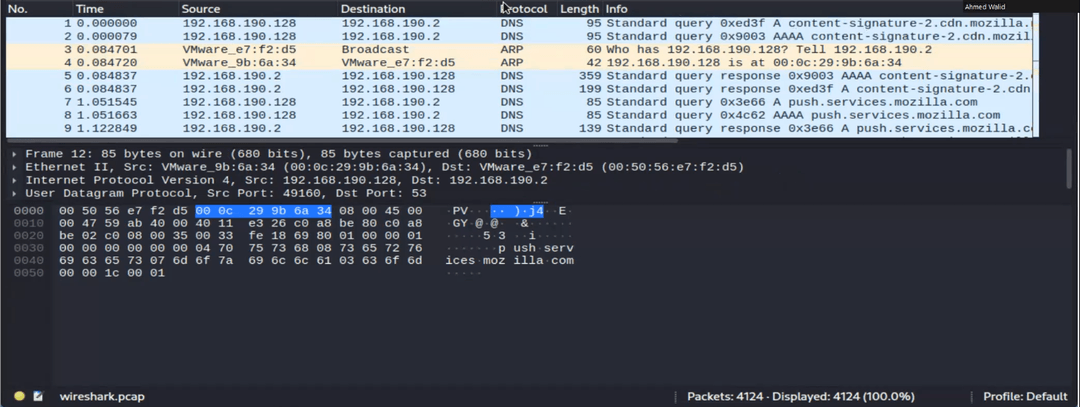Sort by the Length column header
Viewport: 1080px width, 407px height.
point(579,9)
